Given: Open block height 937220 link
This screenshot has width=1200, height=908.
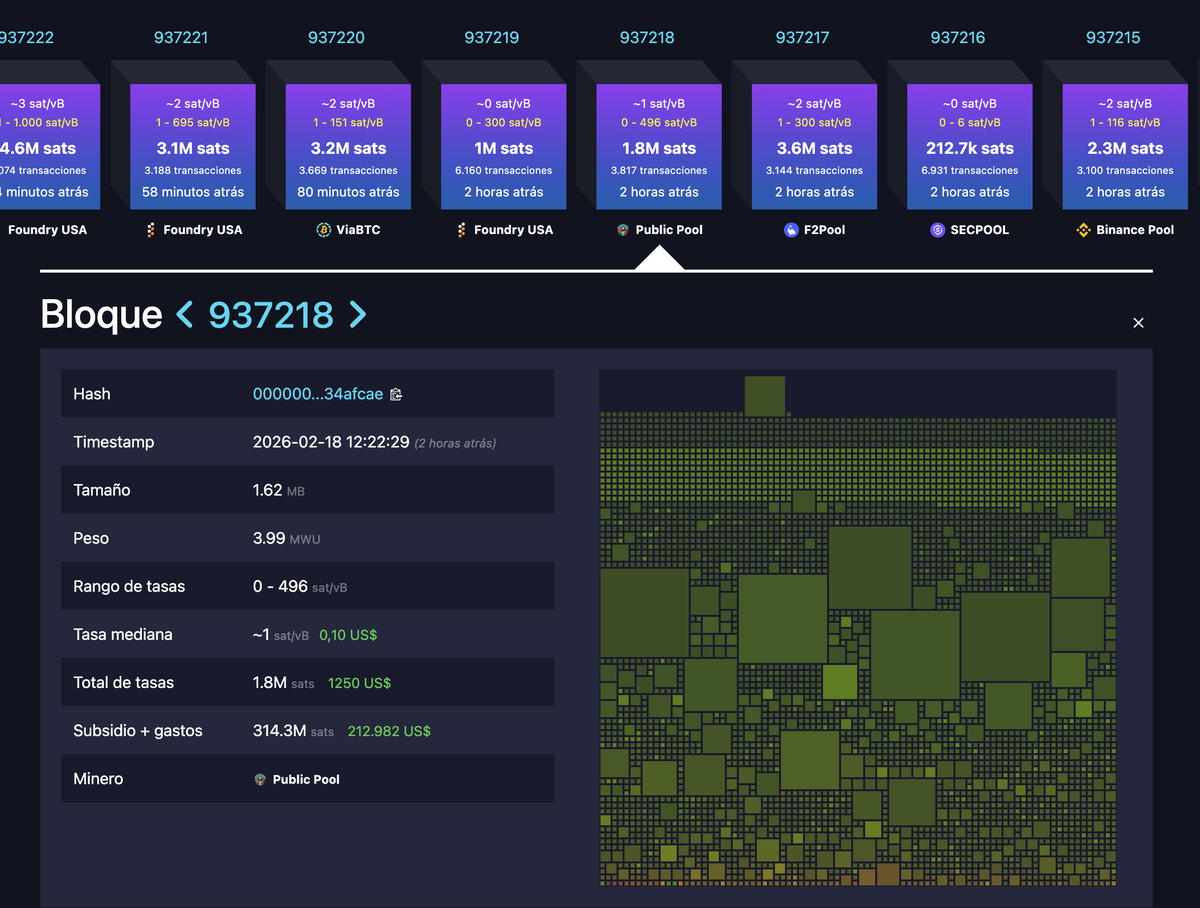Looking at the screenshot, I should [336, 38].
